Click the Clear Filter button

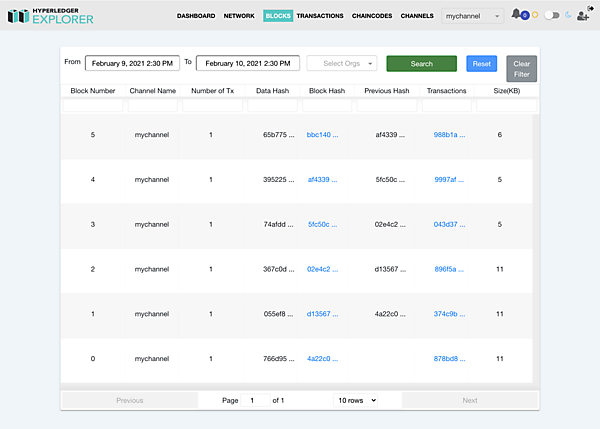(521, 68)
